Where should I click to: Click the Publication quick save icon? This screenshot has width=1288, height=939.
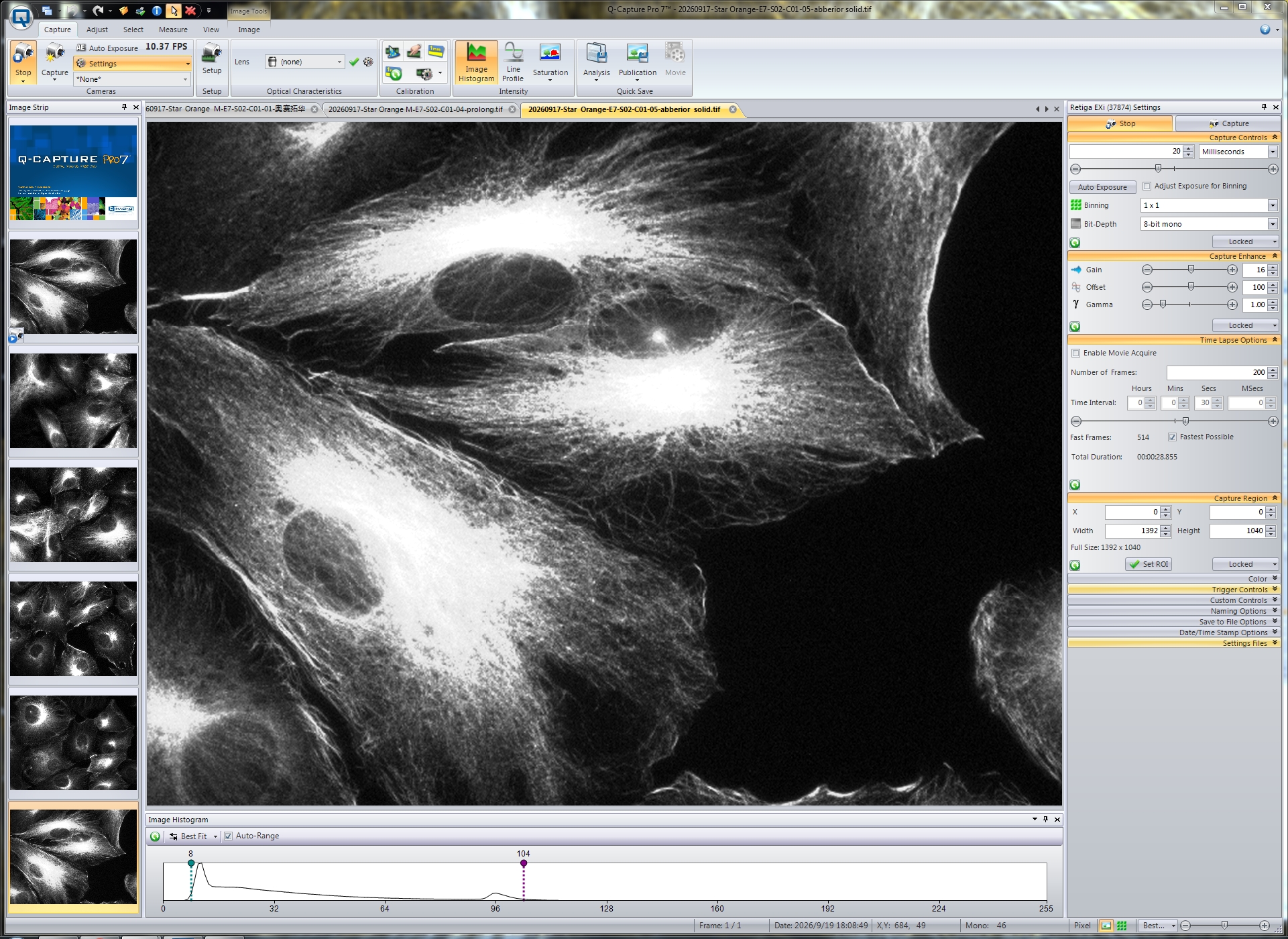point(637,62)
